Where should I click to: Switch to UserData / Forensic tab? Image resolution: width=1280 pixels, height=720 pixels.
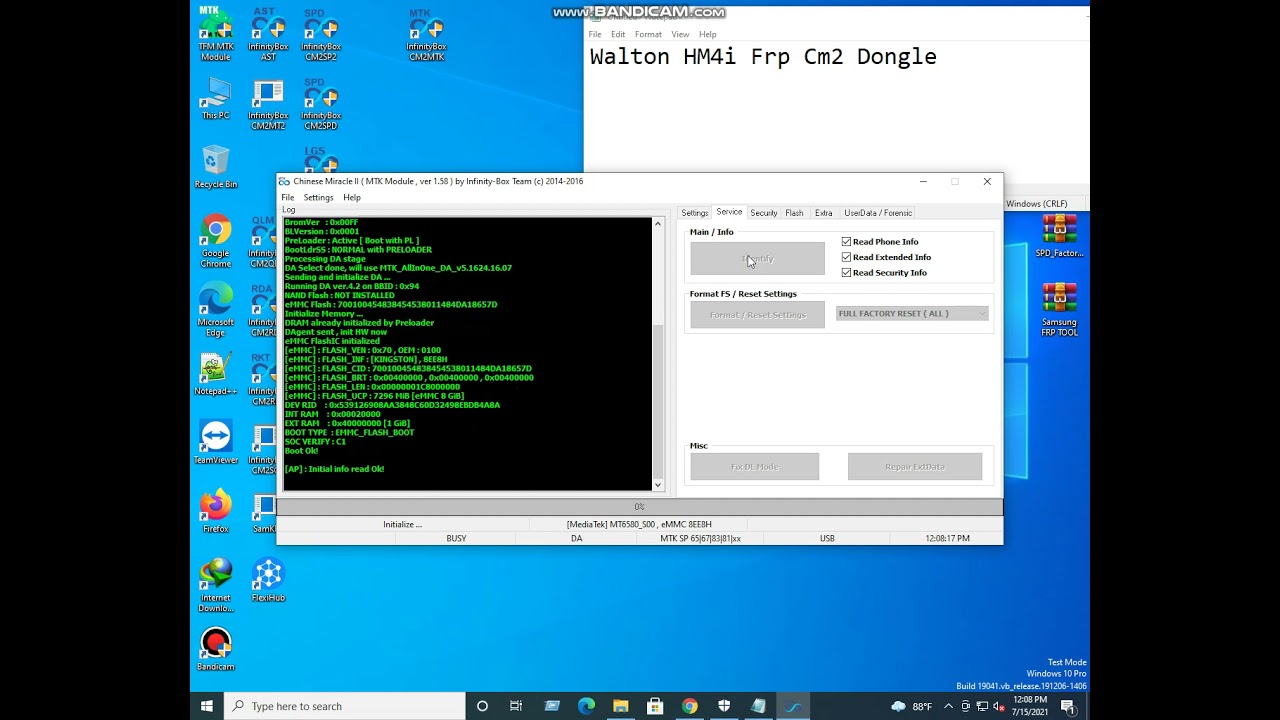point(878,213)
